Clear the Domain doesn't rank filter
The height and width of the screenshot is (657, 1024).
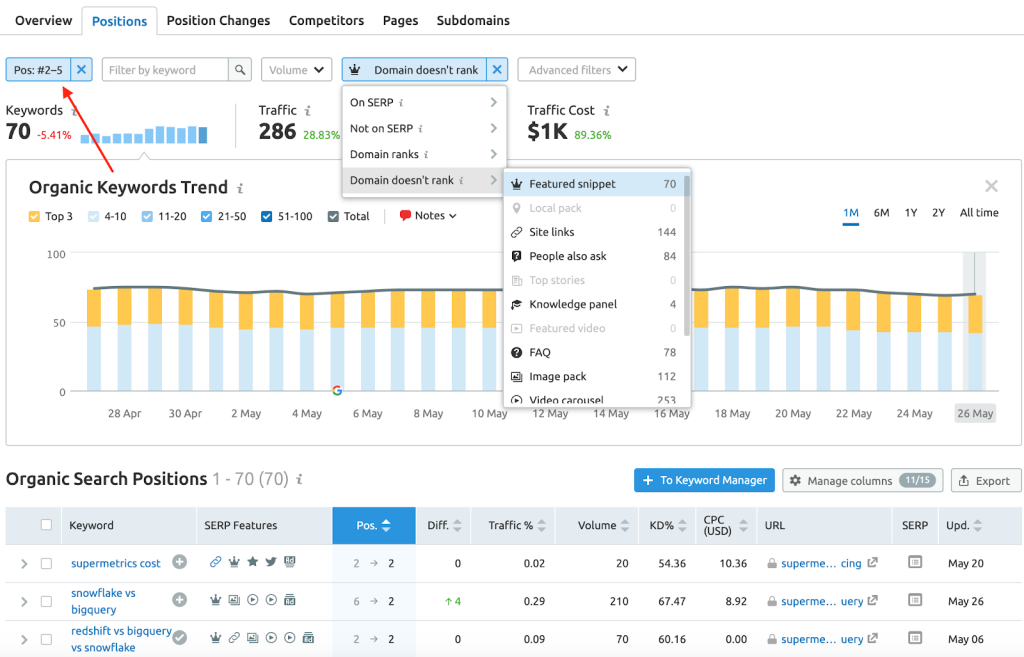pyautogui.click(x=497, y=69)
